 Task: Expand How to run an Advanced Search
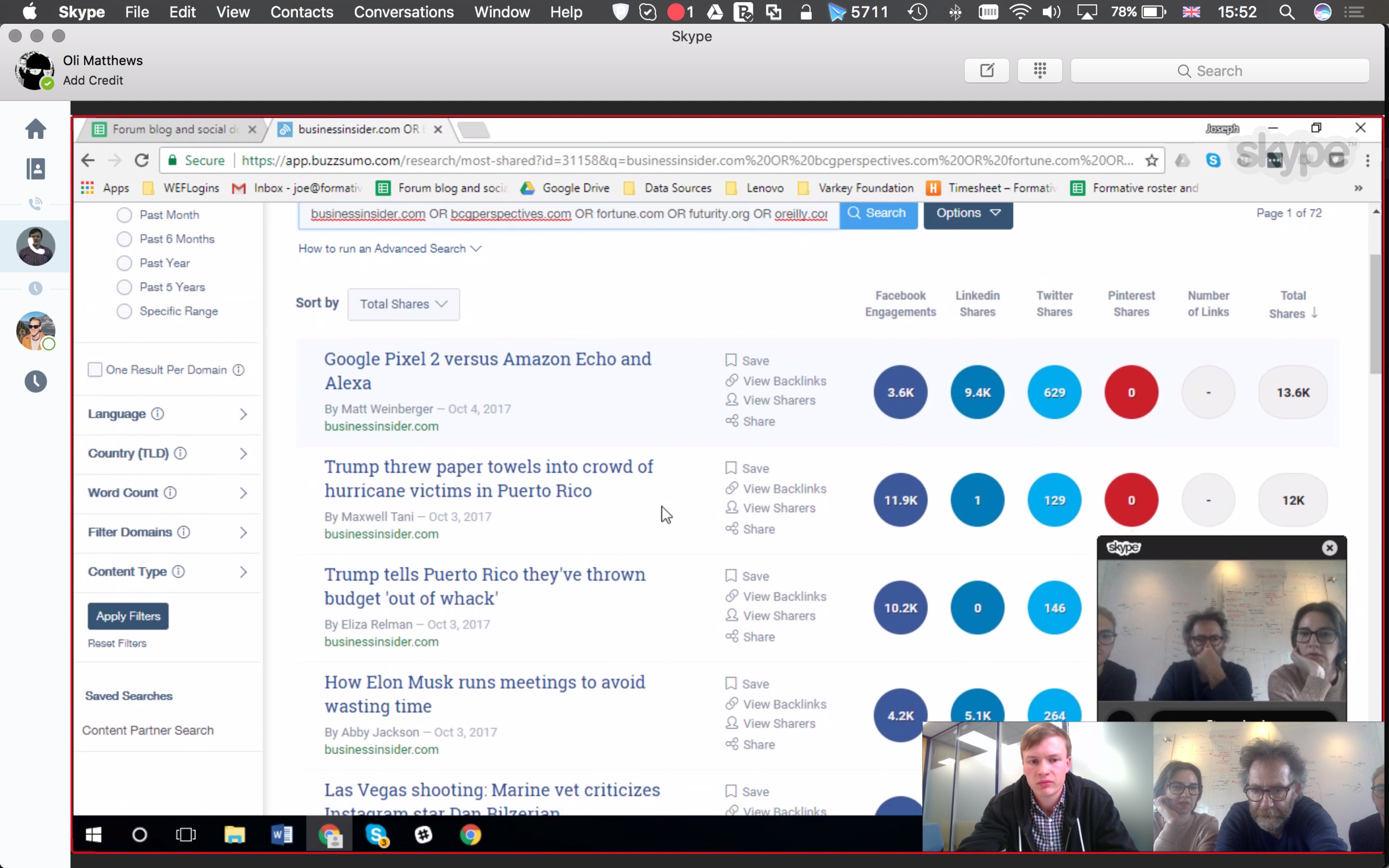[389, 249]
